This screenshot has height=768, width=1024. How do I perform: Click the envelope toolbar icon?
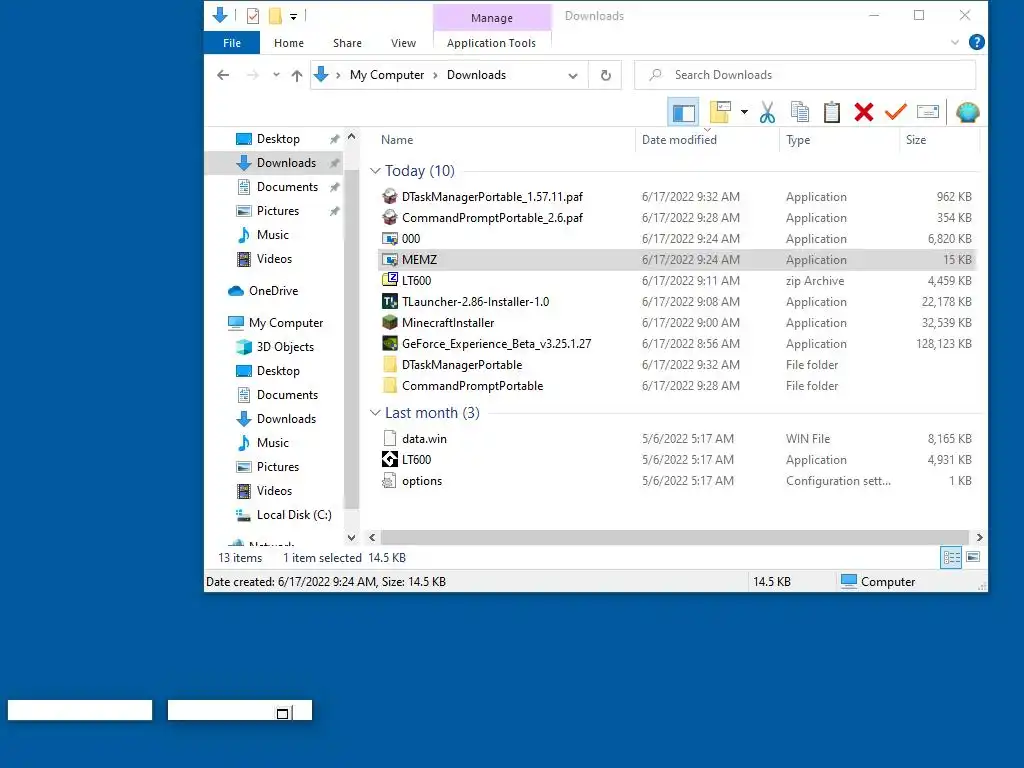[927, 112]
